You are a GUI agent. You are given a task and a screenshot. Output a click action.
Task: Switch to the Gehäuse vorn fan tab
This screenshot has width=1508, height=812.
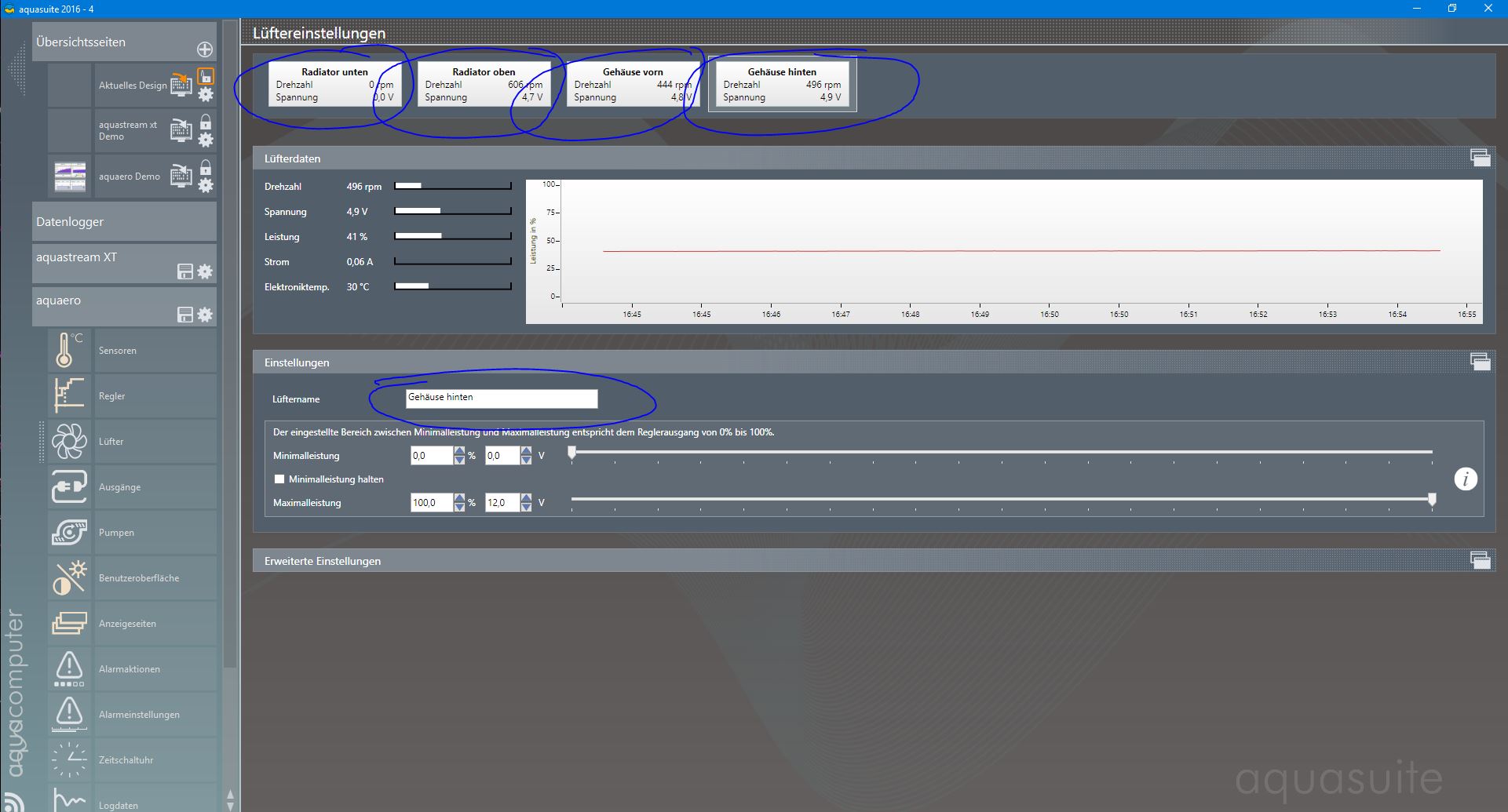[633, 84]
